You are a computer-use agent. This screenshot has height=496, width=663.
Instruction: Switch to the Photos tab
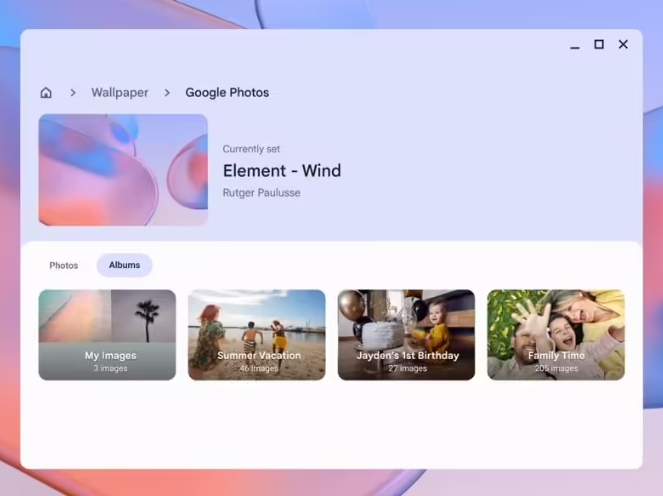(64, 265)
